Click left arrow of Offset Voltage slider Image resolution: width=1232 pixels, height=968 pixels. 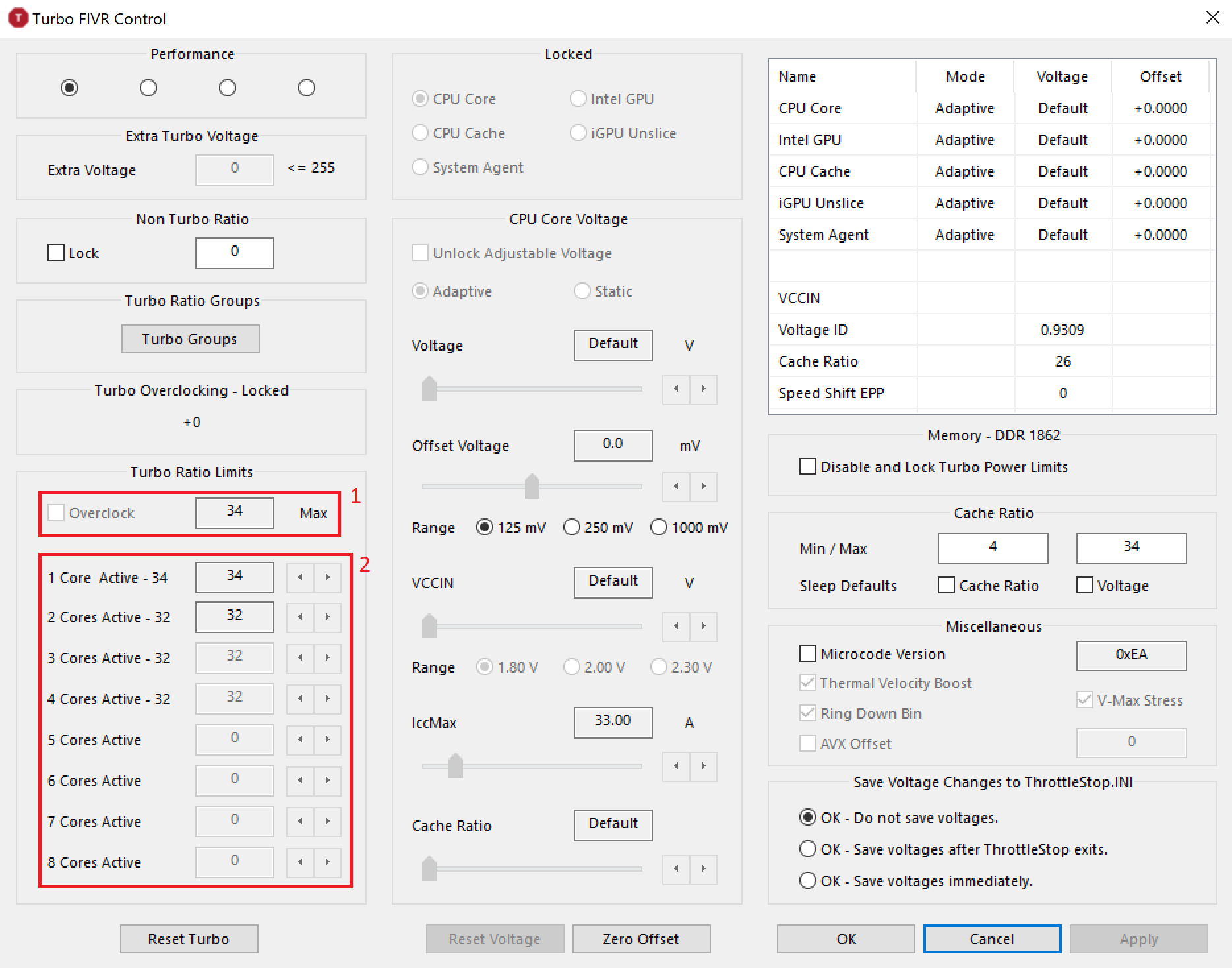coord(676,487)
